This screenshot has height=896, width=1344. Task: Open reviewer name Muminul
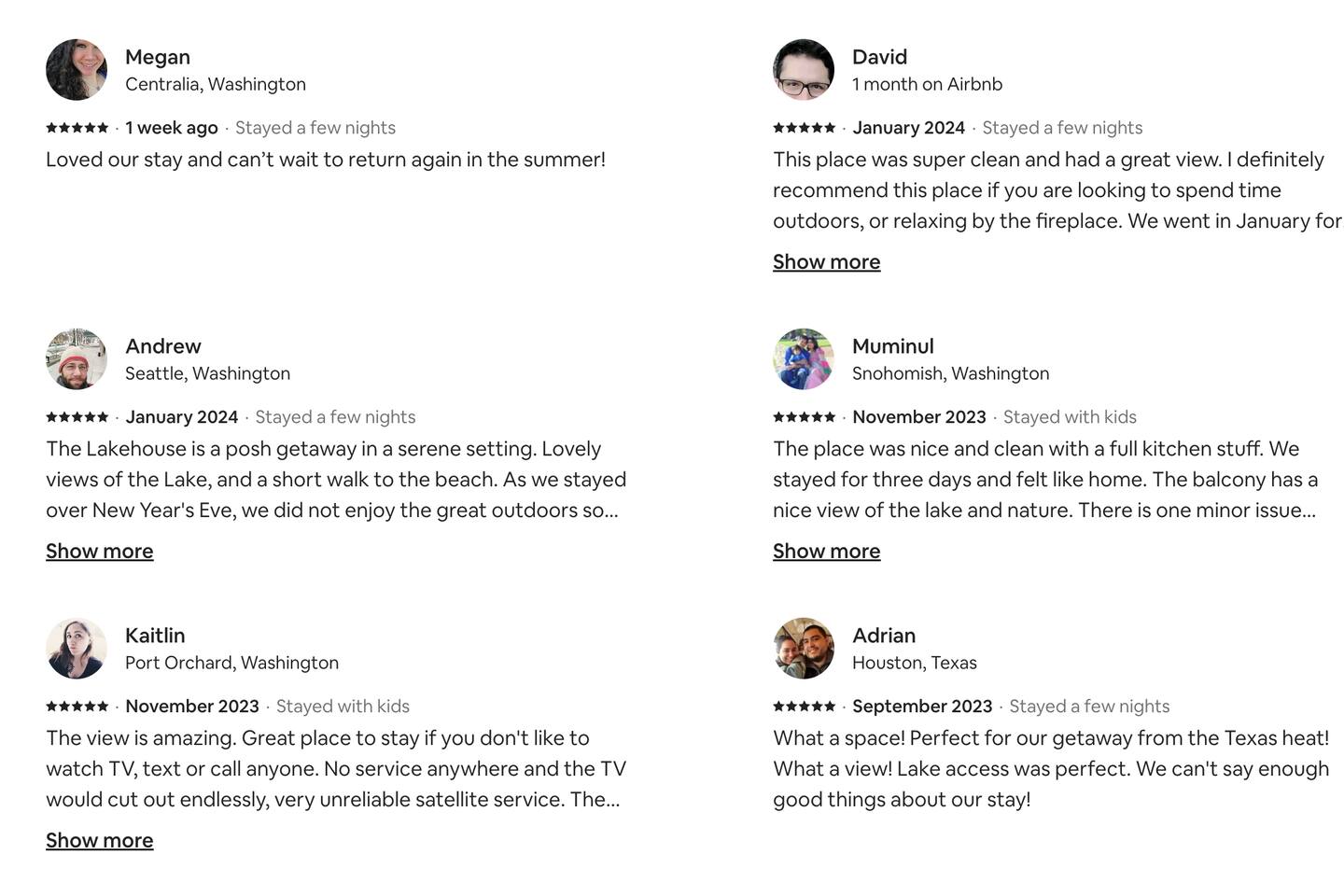pos(892,347)
